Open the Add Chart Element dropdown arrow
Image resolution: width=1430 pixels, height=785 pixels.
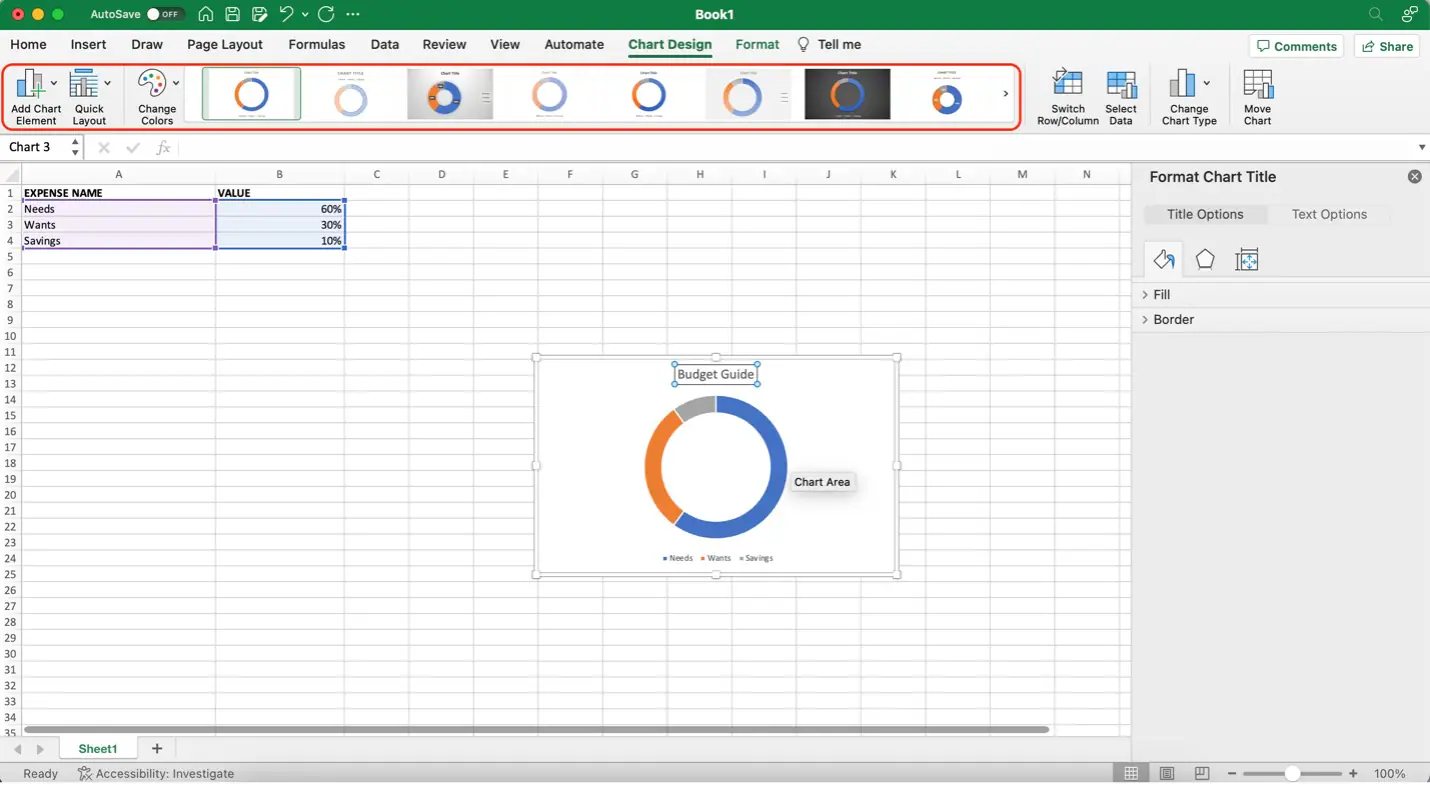click(54, 83)
